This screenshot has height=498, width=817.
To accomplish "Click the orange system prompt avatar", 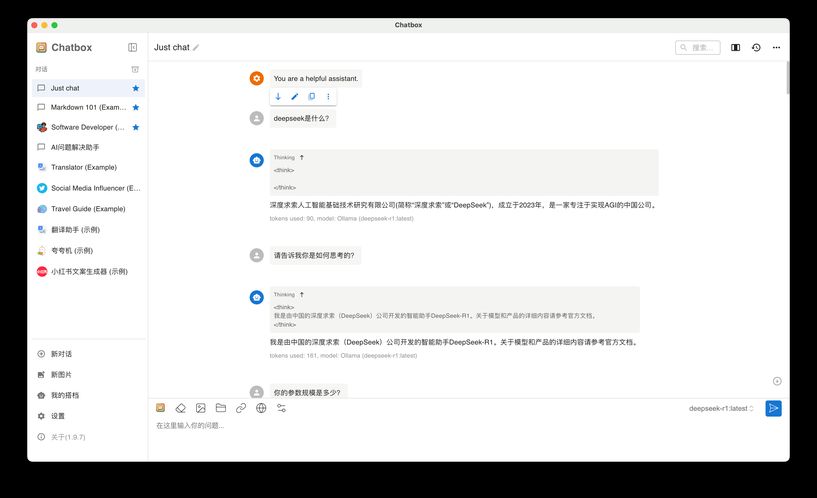I will click(x=256, y=78).
